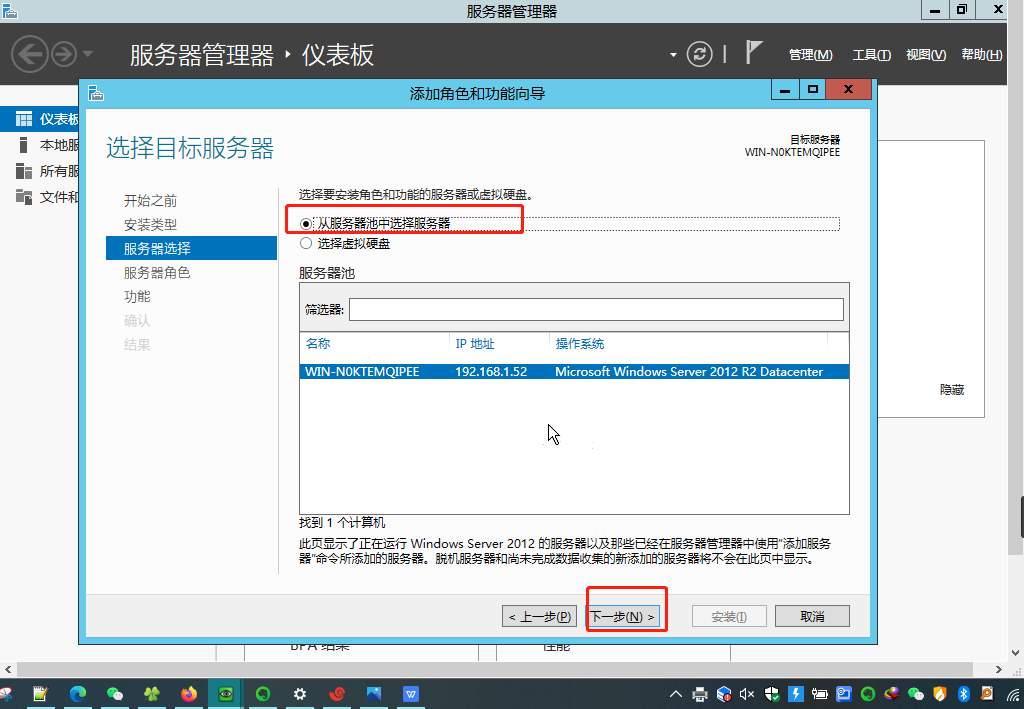Click the refresh icon in Server Manager
1024x709 pixels.
[x=699, y=54]
